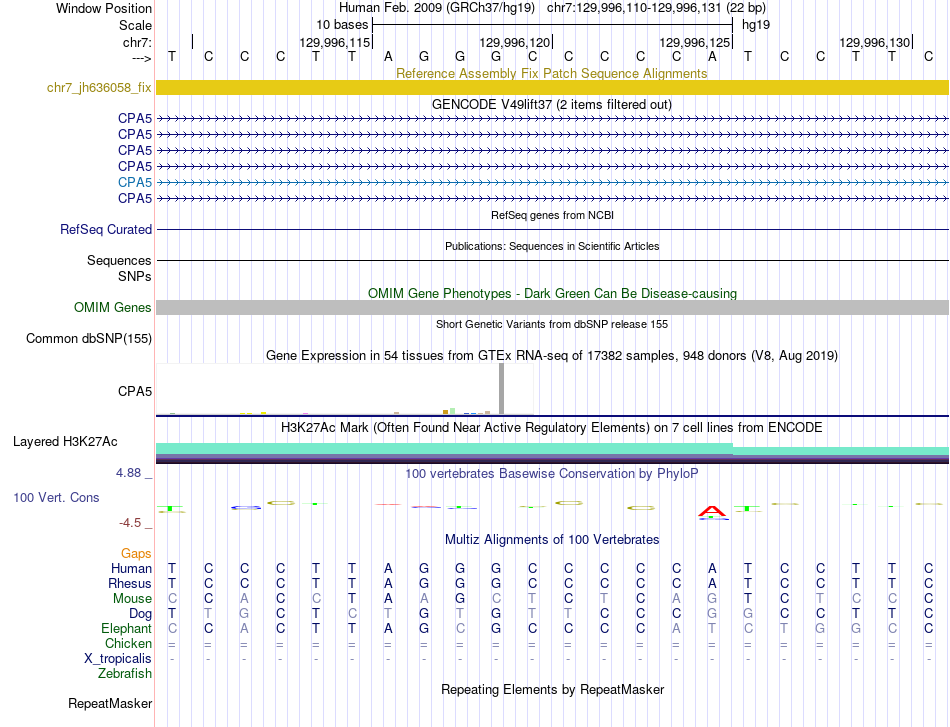Click the yellow chr7_jh636058_fix patch bar
Viewport: 950px width, 727px height.
(552, 87)
